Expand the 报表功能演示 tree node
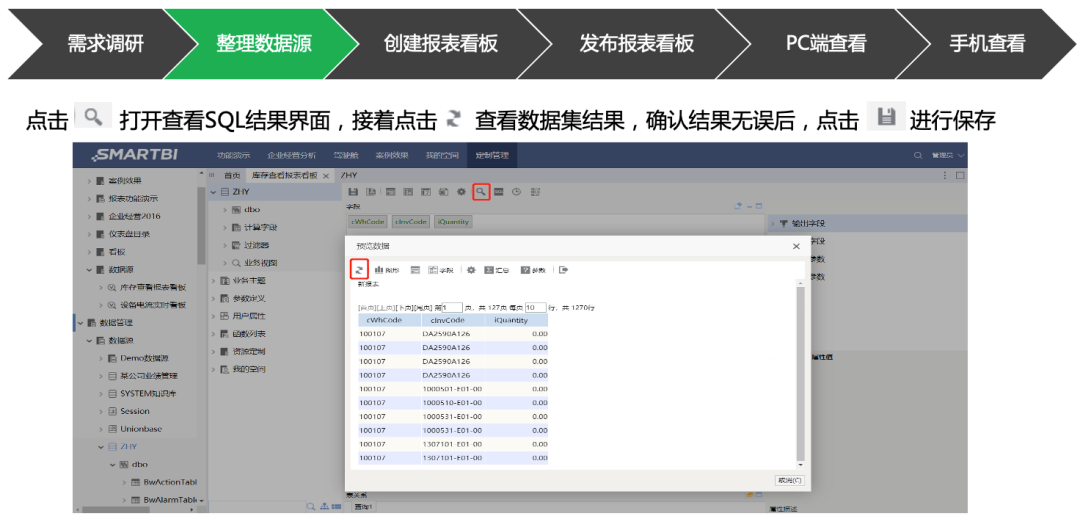This screenshot has width=1080, height=516. (x=89, y=198)
